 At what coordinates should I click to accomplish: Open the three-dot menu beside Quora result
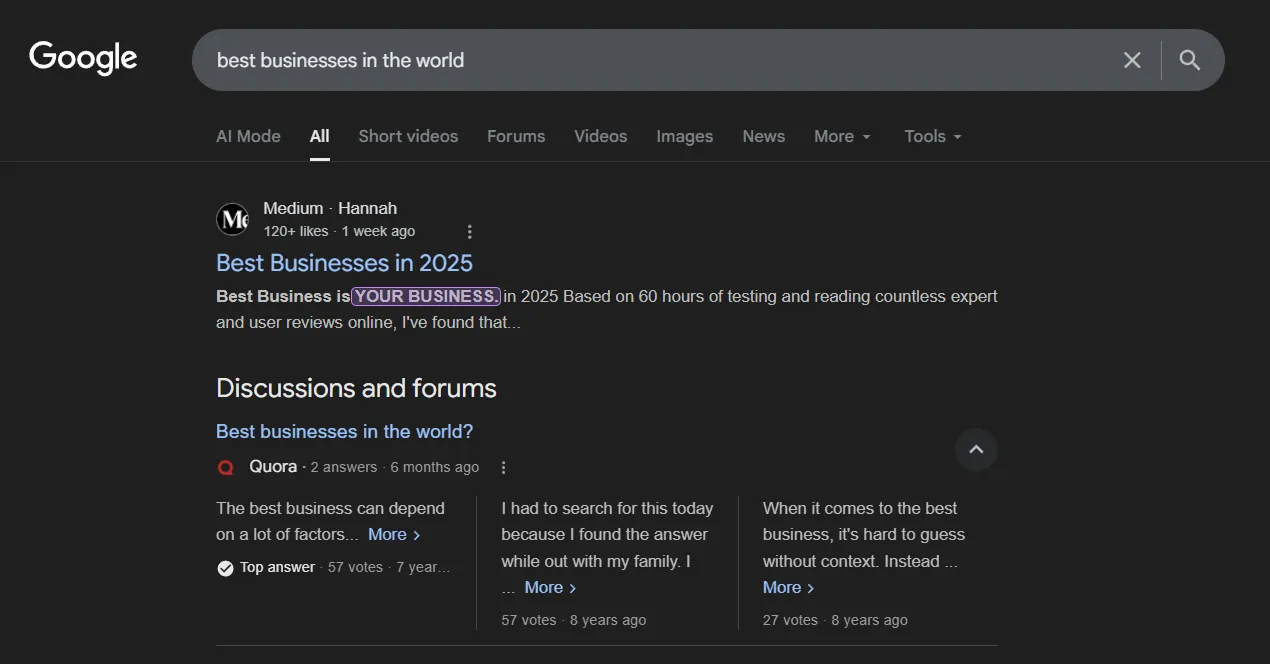click(503, 468)
